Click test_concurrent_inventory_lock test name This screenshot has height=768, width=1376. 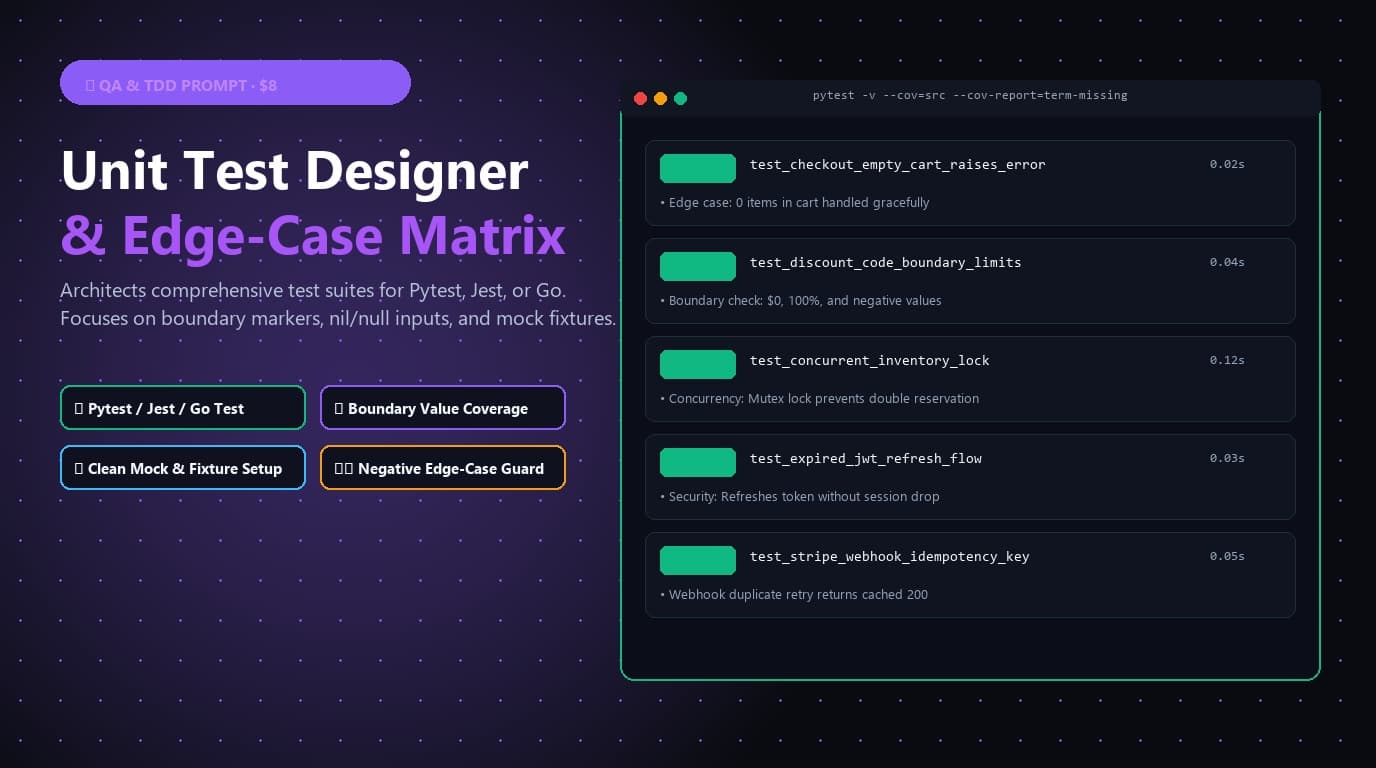[870, 360]
